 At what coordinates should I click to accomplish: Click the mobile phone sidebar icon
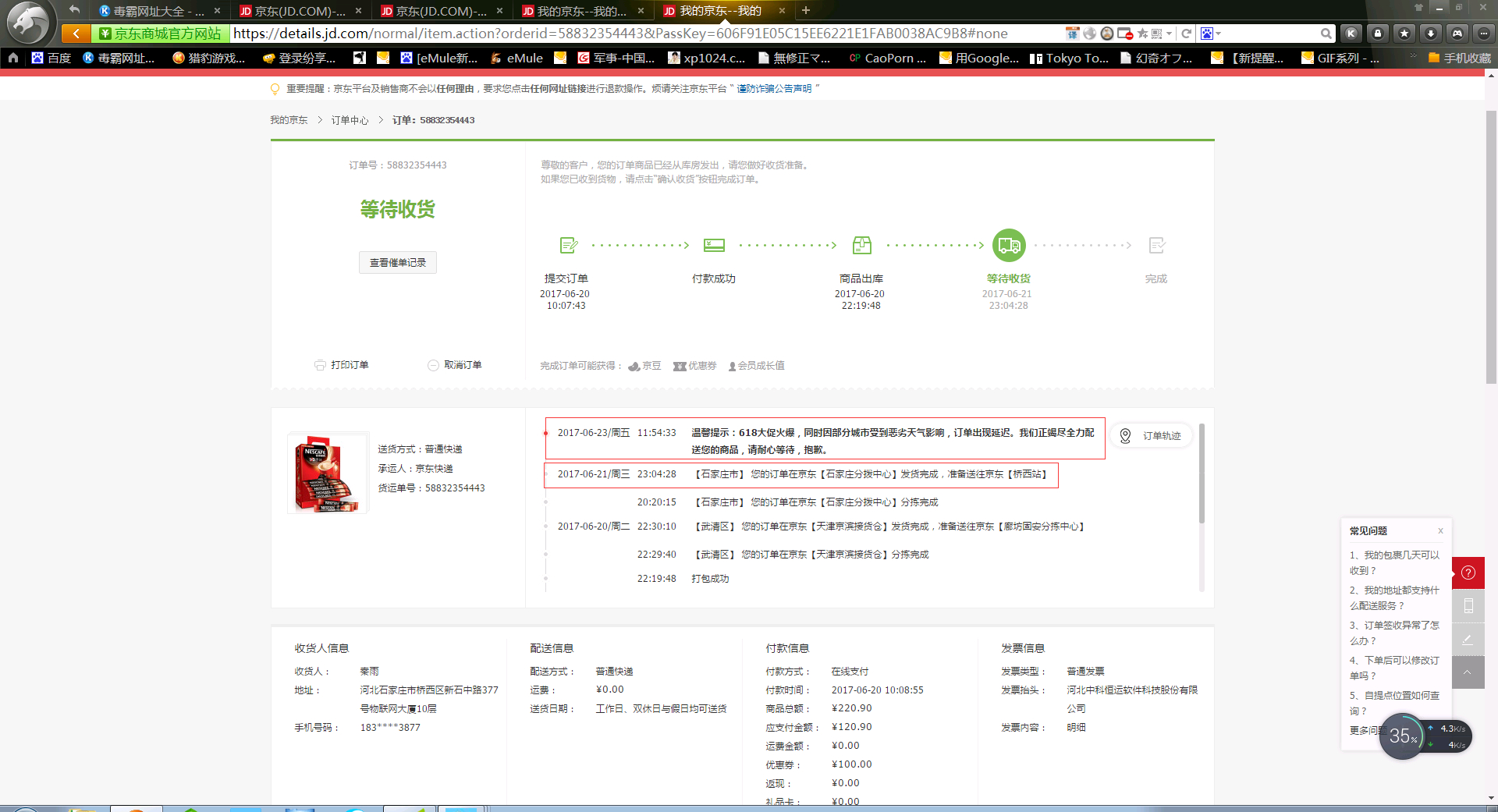[1468, 606]
